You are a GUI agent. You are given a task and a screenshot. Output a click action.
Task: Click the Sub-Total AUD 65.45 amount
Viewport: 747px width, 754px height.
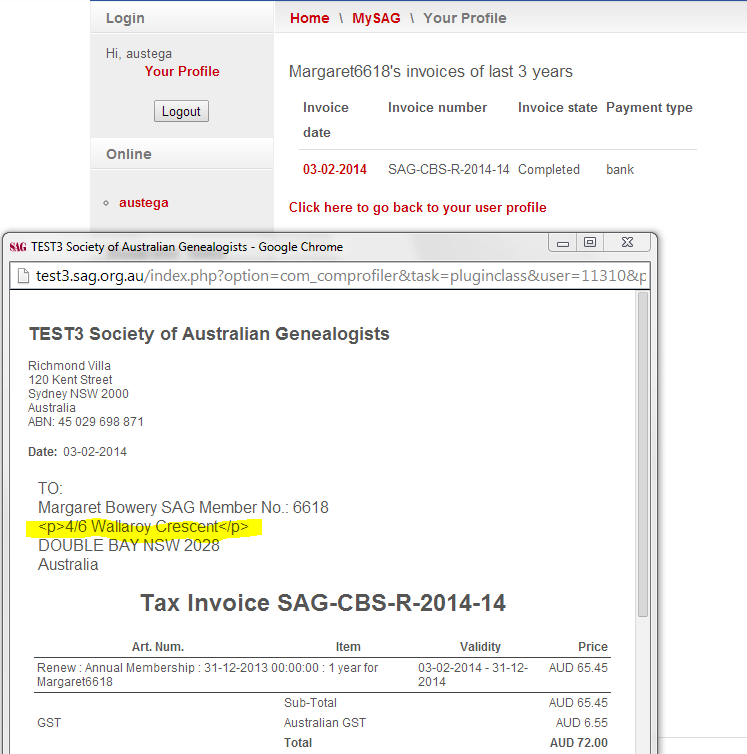(x=578, y=703)
